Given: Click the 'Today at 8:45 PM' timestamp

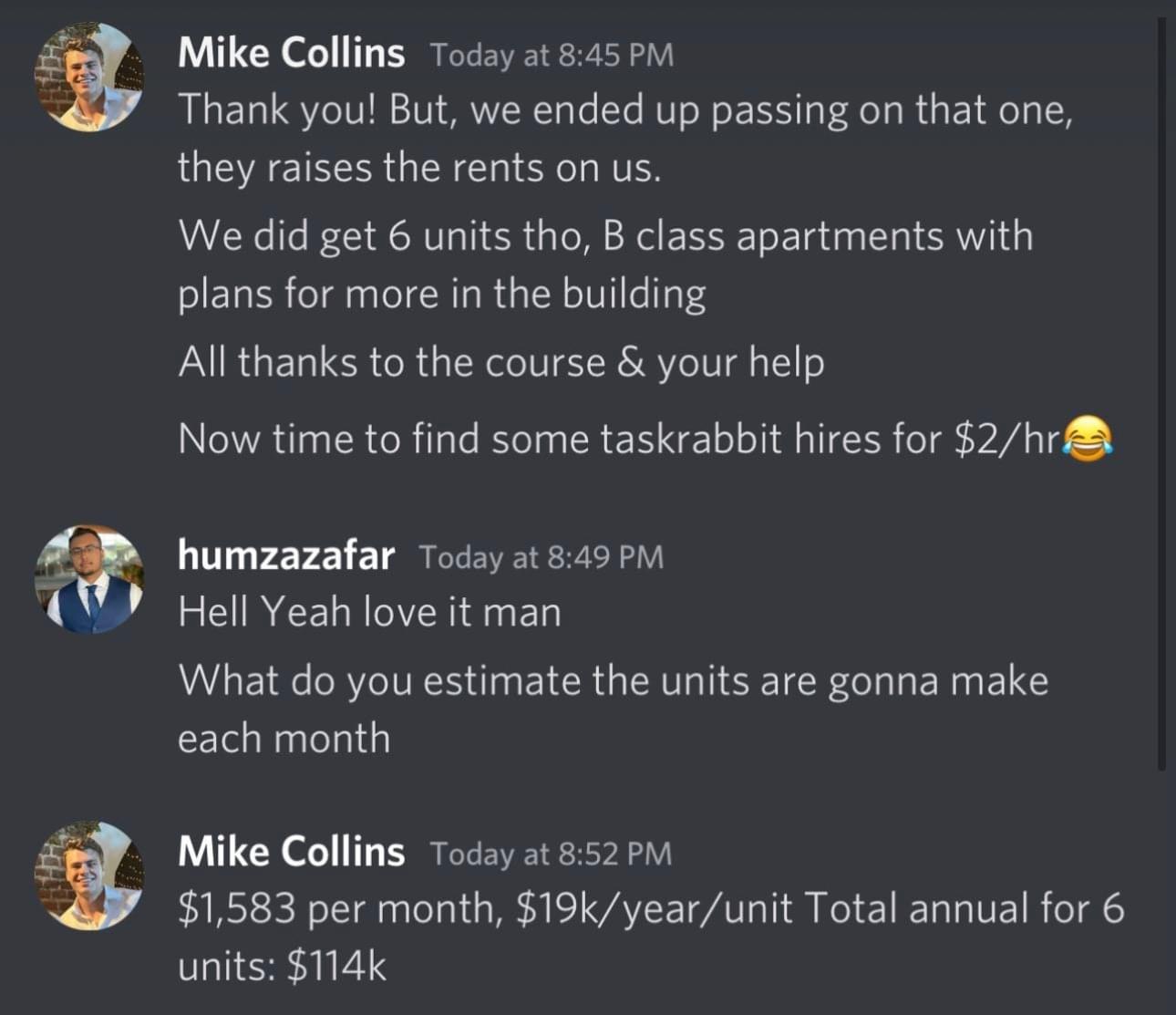Looking at the screenshot, I should [x=552, y=55].
